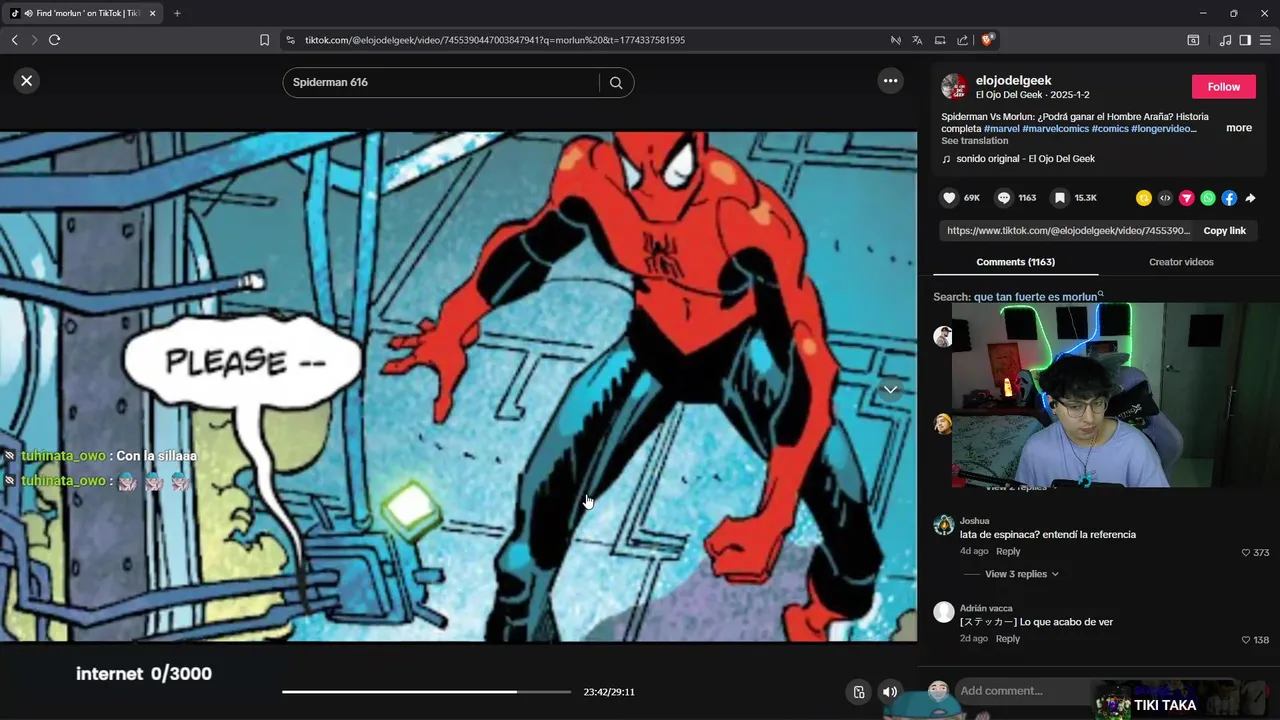
Task: Open Adrián vacca's profile name
Action: click(986, 608)
